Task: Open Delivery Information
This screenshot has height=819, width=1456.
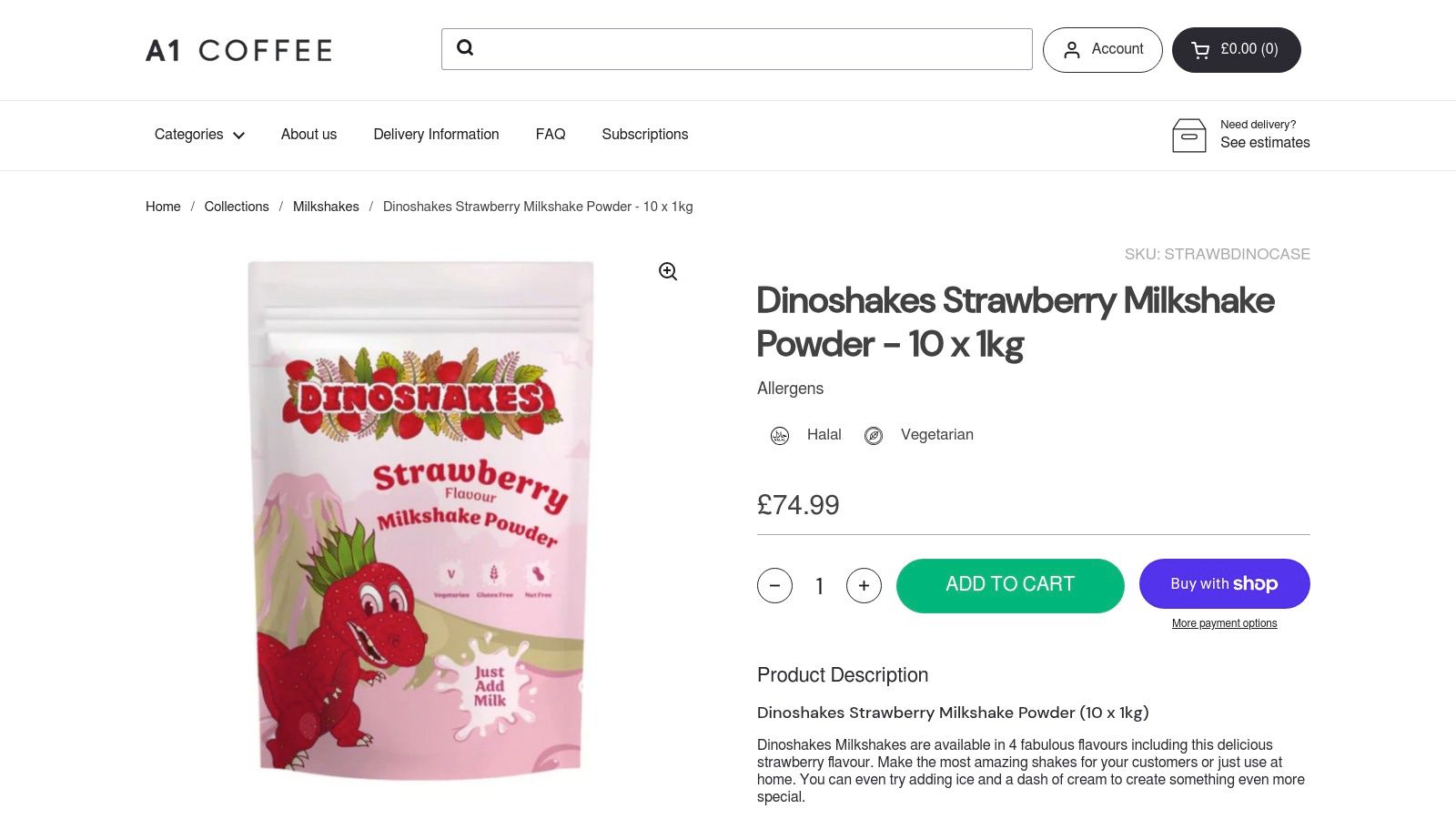Action: [435, 134]
